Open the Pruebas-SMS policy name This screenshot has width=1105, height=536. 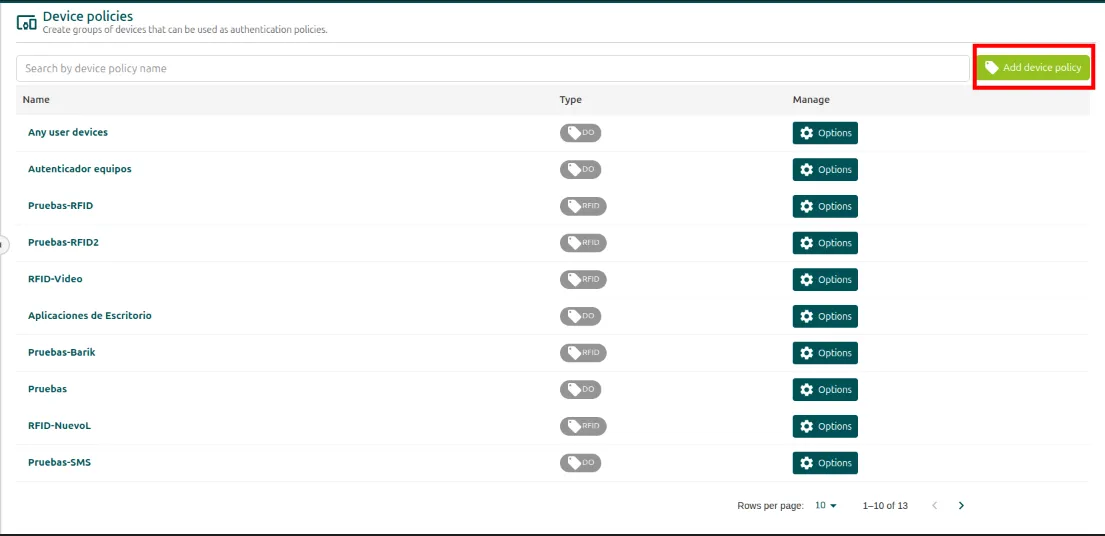tap(59, 462)
